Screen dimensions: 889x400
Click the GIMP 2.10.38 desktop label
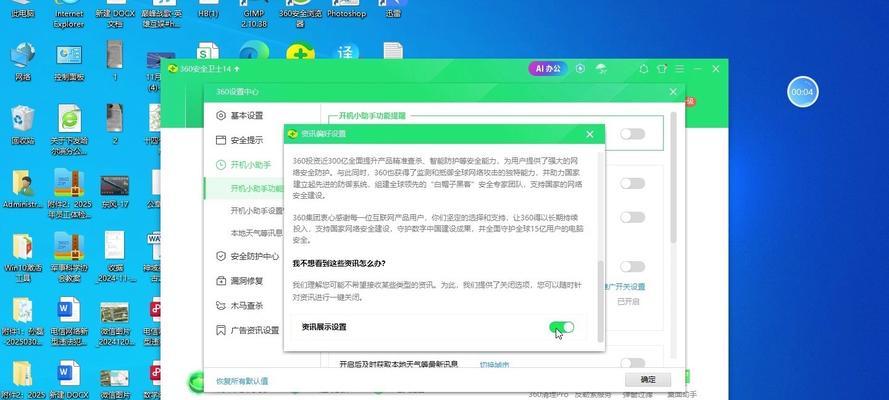253,19
